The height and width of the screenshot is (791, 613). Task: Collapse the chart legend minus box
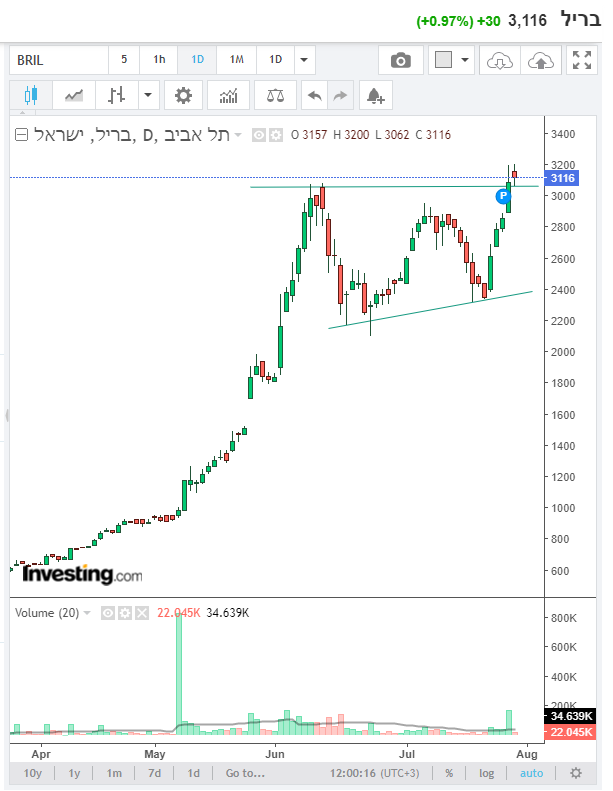coord(21,135)
